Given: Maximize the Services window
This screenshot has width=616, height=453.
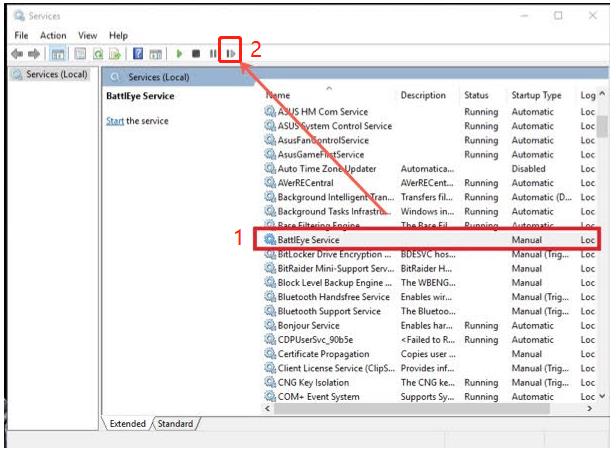Looking at the screenshot, I should click(558, 16).
